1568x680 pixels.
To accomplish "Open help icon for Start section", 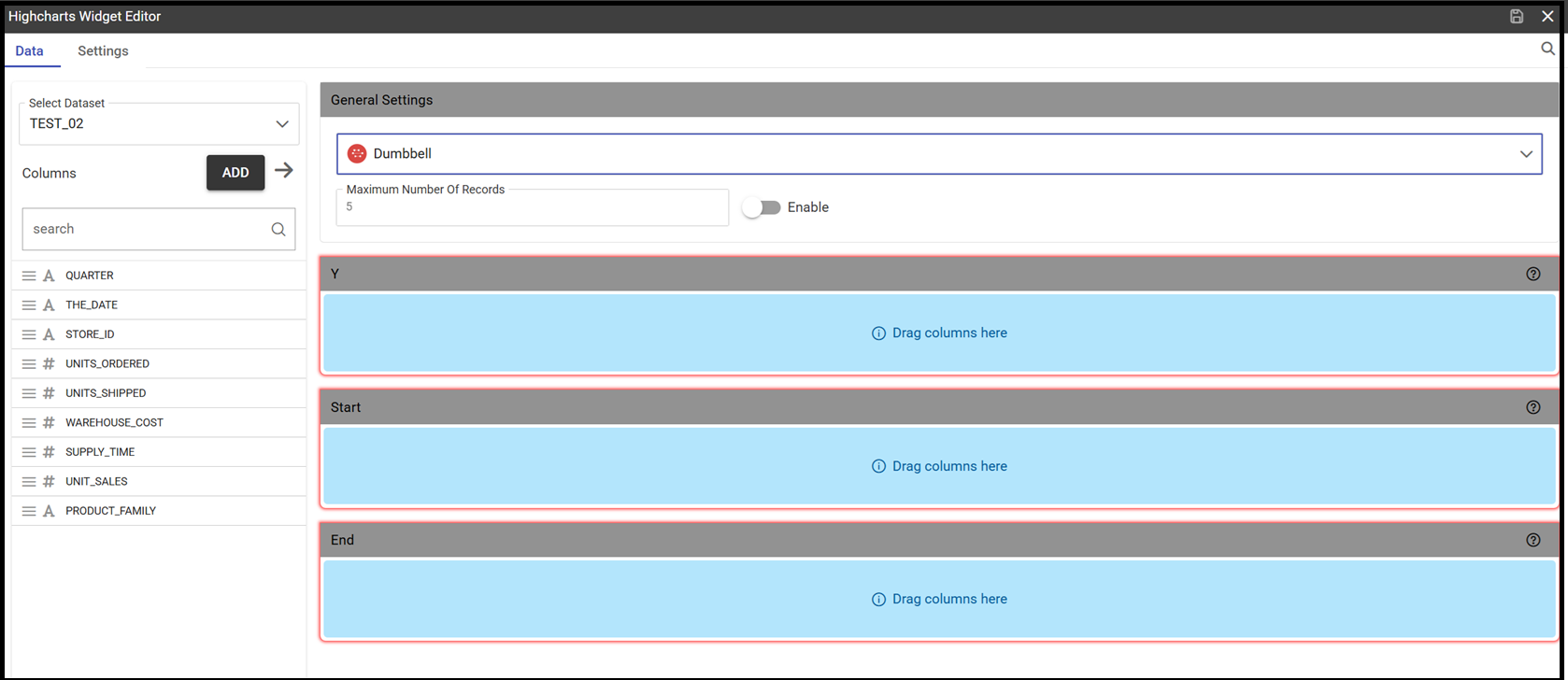I will [x=1533, y=407].
